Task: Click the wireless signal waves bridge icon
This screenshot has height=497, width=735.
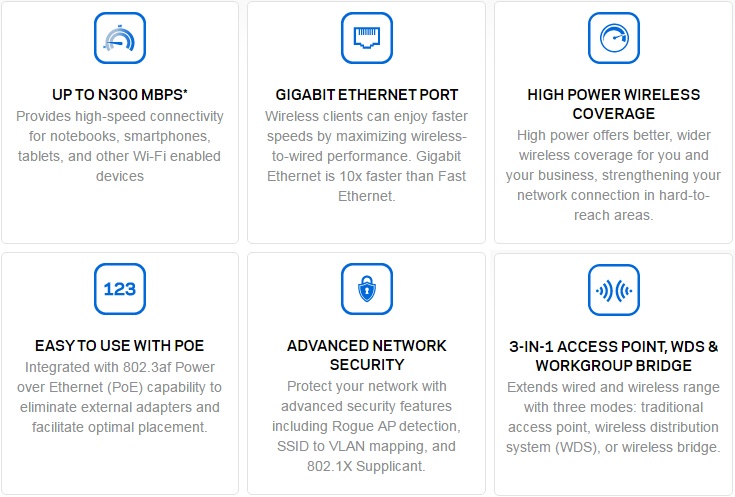Action: 614,290
